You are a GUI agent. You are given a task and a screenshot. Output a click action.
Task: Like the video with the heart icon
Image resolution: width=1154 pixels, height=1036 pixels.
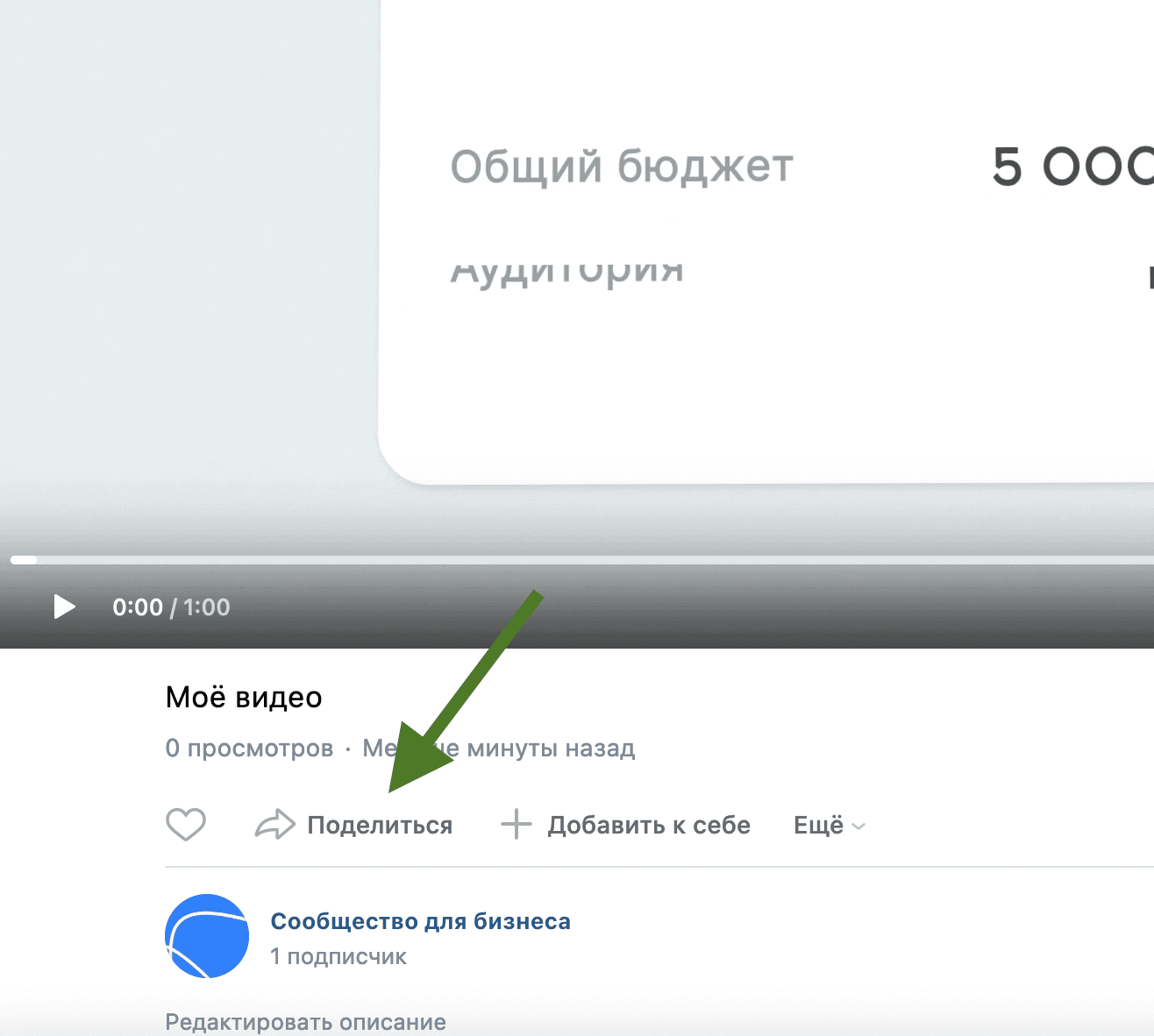click(x=185, y=825)
